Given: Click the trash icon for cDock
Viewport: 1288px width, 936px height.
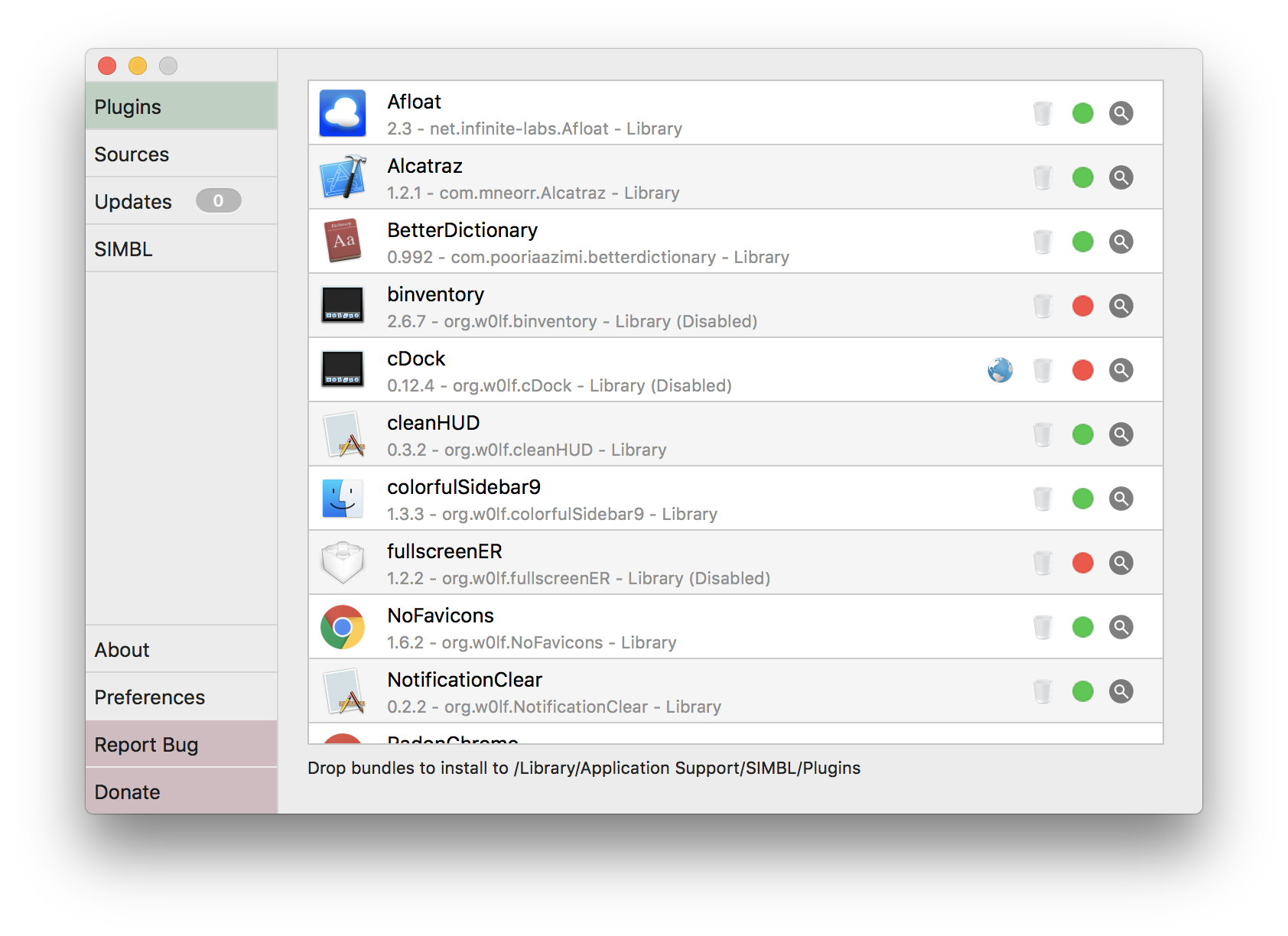Looking at the screenshot, I should 1043,370.
